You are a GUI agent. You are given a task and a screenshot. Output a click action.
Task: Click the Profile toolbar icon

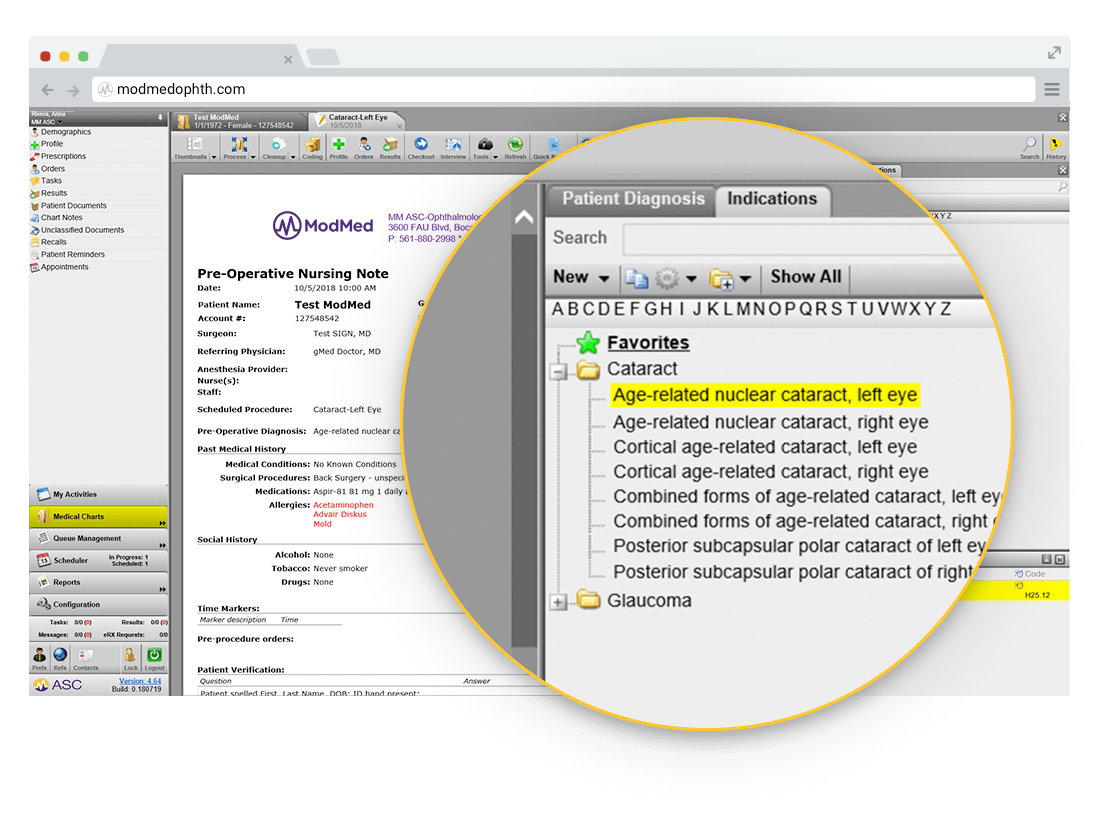point(339,144)
